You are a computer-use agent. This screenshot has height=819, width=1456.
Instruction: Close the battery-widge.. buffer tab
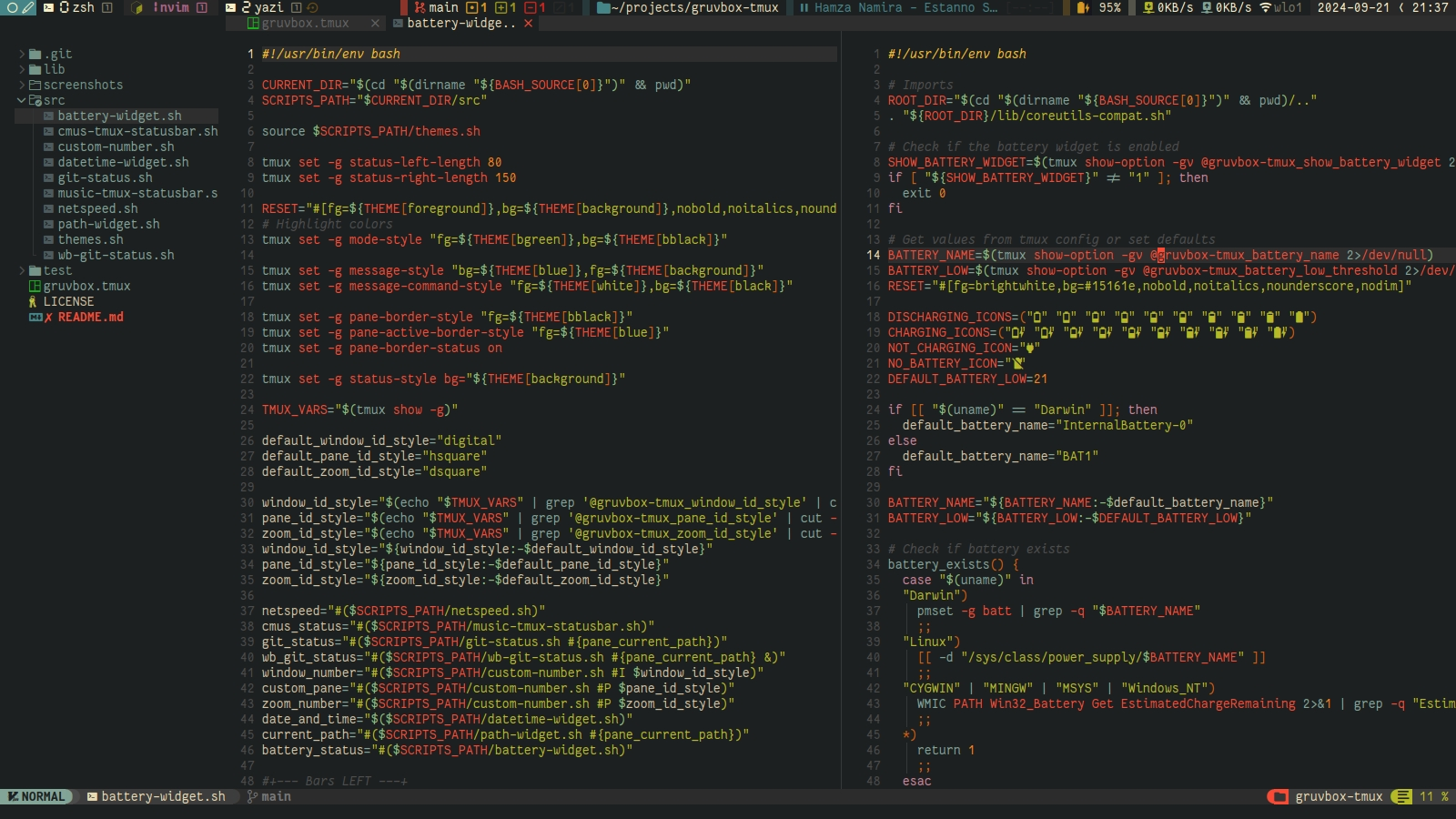[528, 23]
